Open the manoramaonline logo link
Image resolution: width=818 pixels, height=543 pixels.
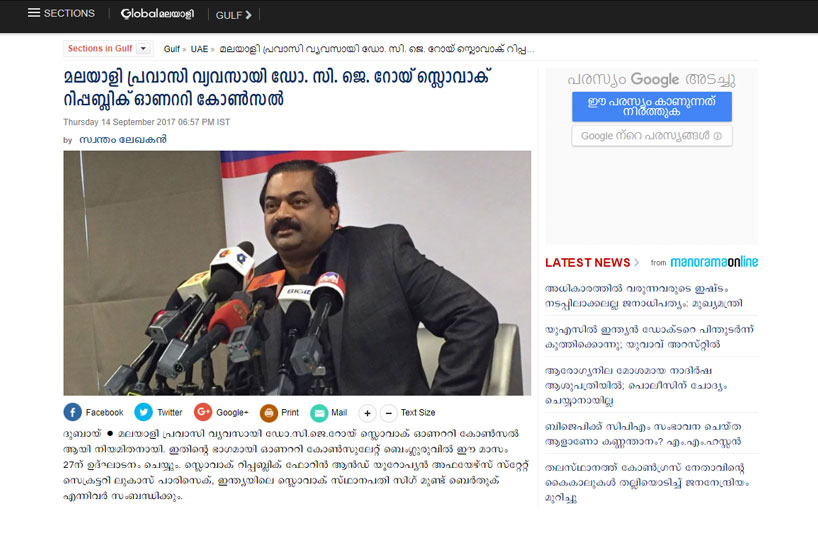[714, 262]
